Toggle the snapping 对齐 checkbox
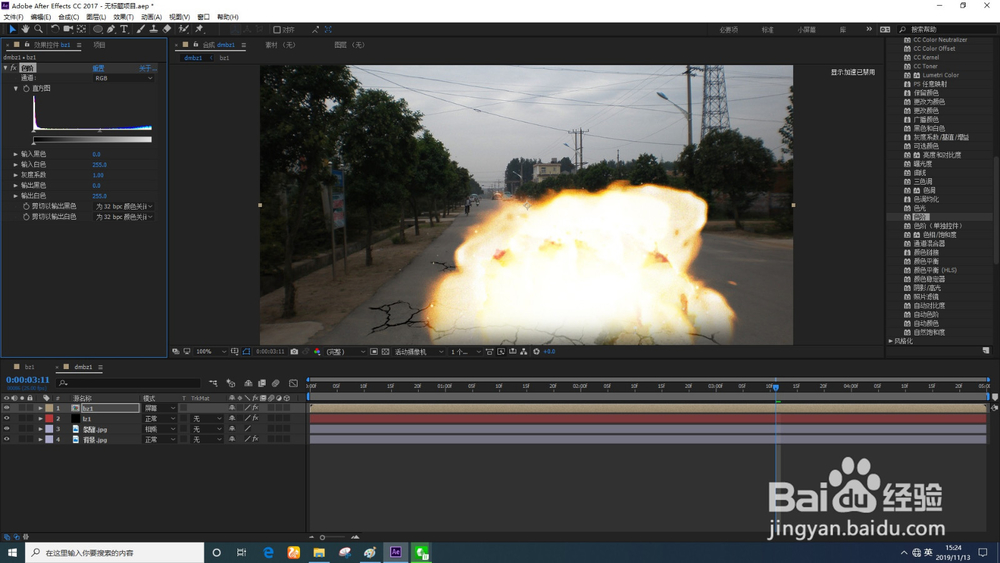Image resolution: width=1000 pixels, height=563 pixels. 277,29
